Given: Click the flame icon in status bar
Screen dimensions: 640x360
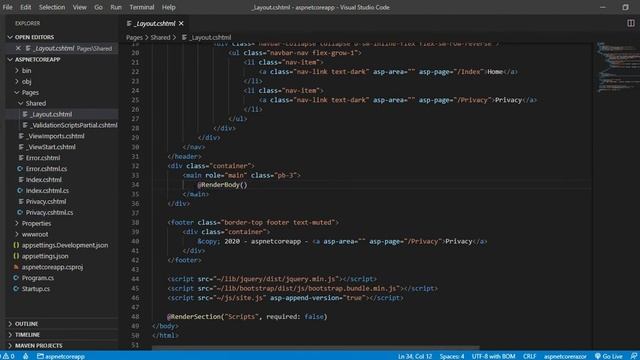Looking at the screenshot, I should [26, 356].
